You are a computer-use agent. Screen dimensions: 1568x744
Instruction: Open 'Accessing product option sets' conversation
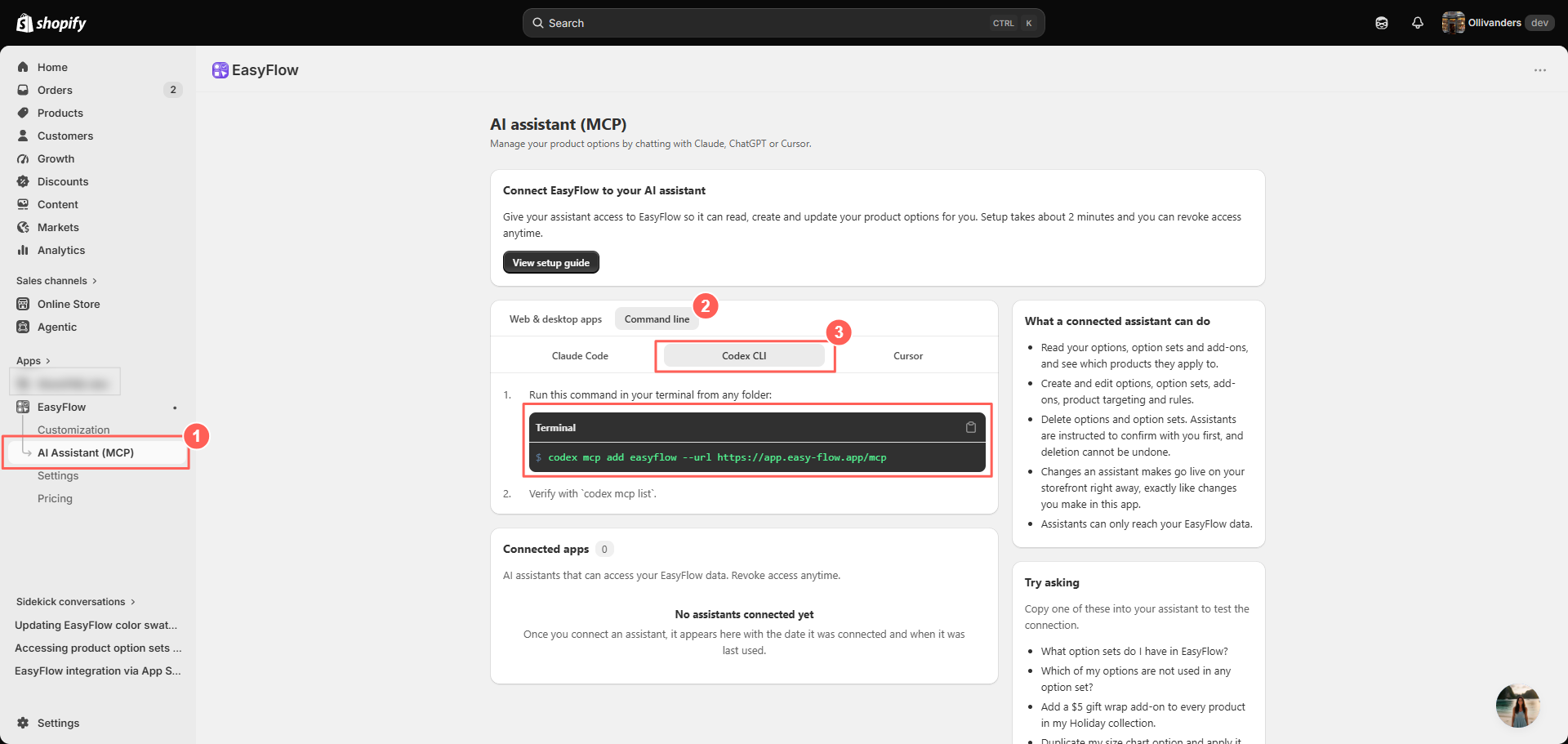[98, 648]
